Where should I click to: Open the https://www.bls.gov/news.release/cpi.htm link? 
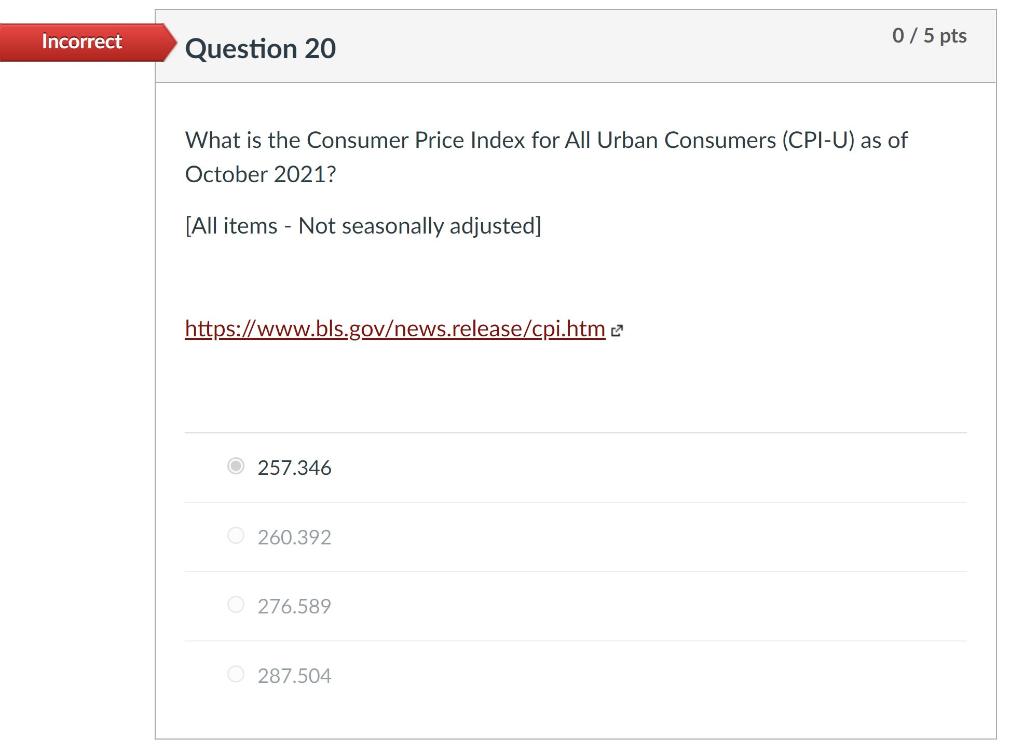tap(394, 328)
